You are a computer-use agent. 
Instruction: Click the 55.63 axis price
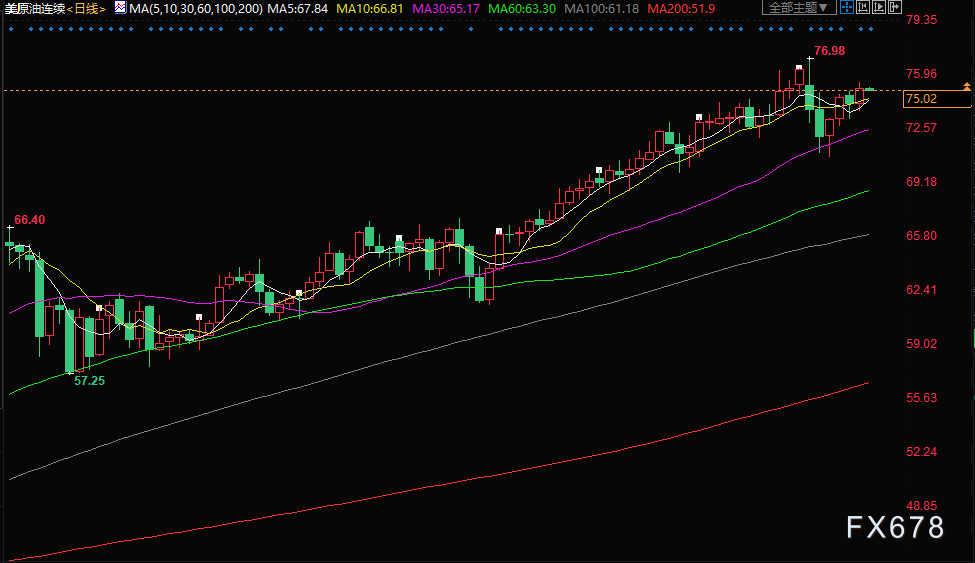(x=922, y=398)
